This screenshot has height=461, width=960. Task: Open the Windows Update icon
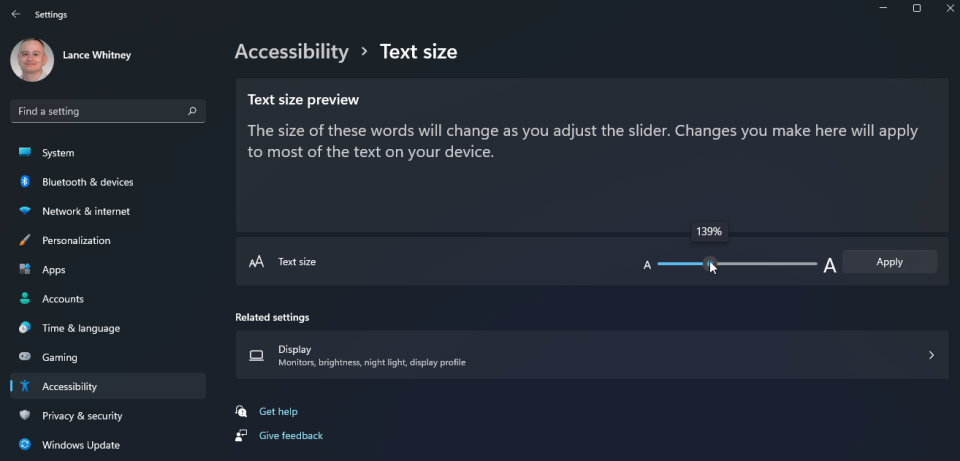pyautogui.click(x=25, y=445)
